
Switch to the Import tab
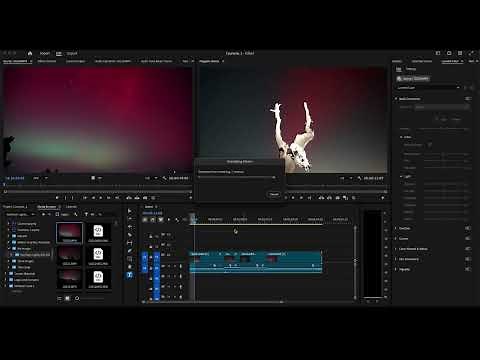click(x=45, y=53)
